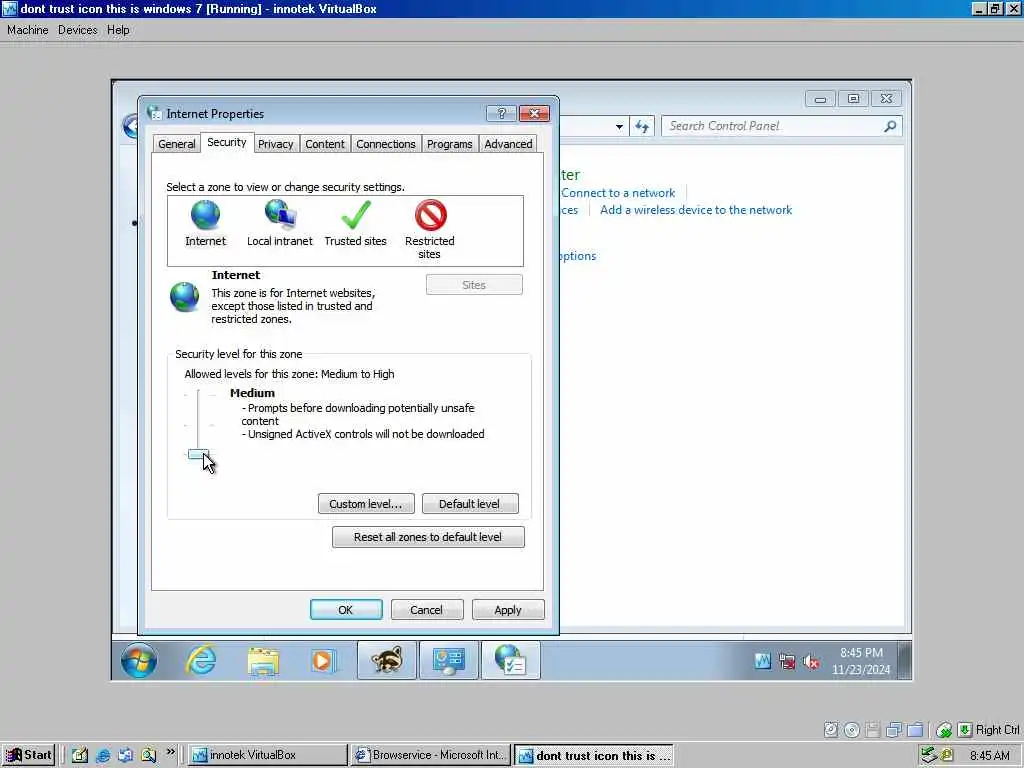
Task: Click host quick launch Outlook Express icon
Action: pos(125,756)
